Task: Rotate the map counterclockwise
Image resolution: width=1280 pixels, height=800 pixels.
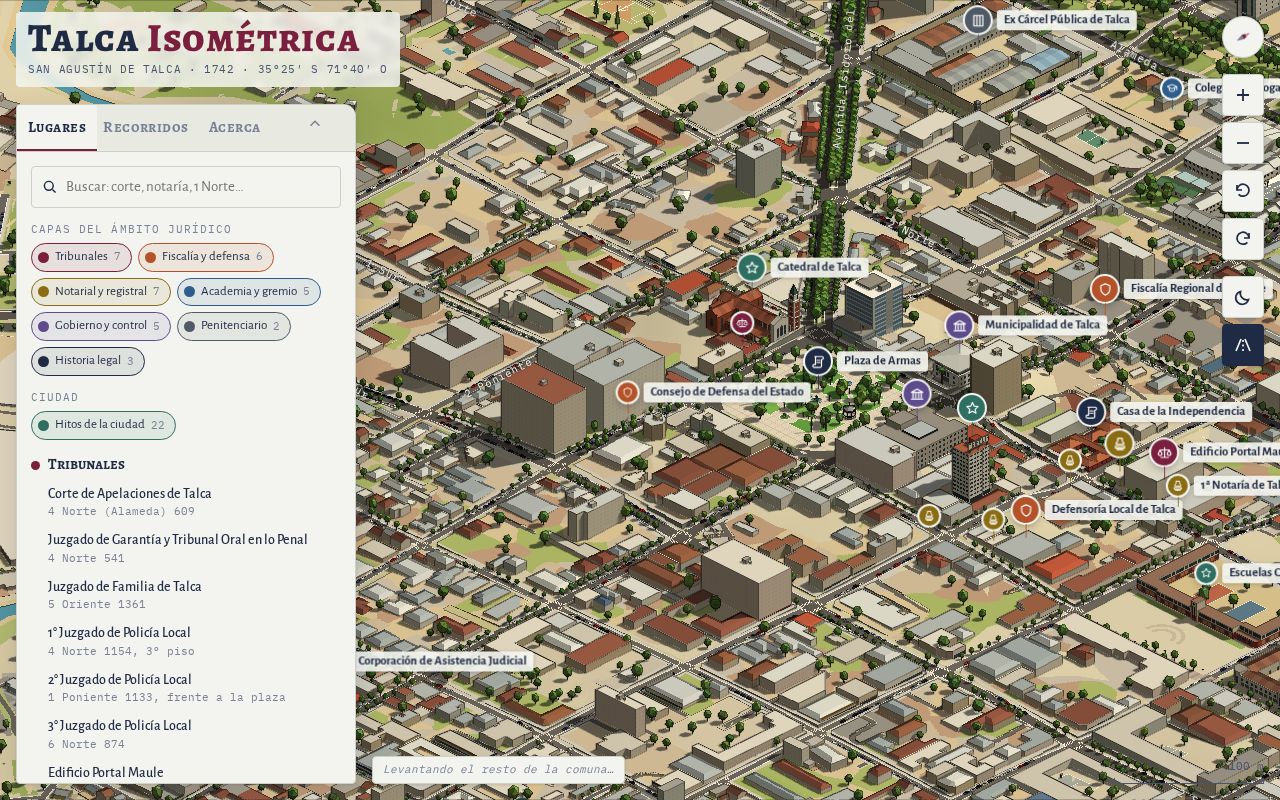Action: click(x=1243, y=190)
